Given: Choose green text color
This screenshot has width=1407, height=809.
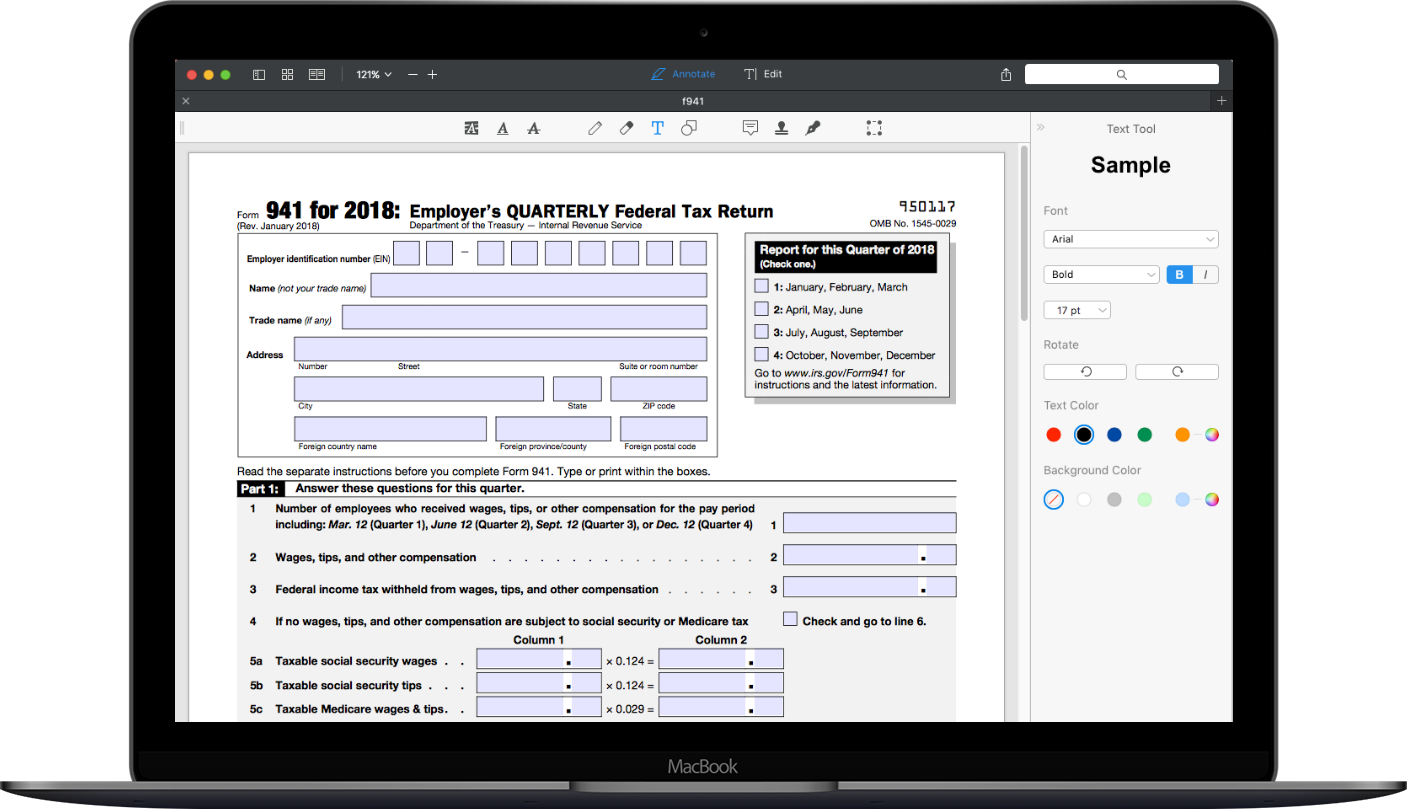Looking at the screenshot, I should [x=1145, y=435].
